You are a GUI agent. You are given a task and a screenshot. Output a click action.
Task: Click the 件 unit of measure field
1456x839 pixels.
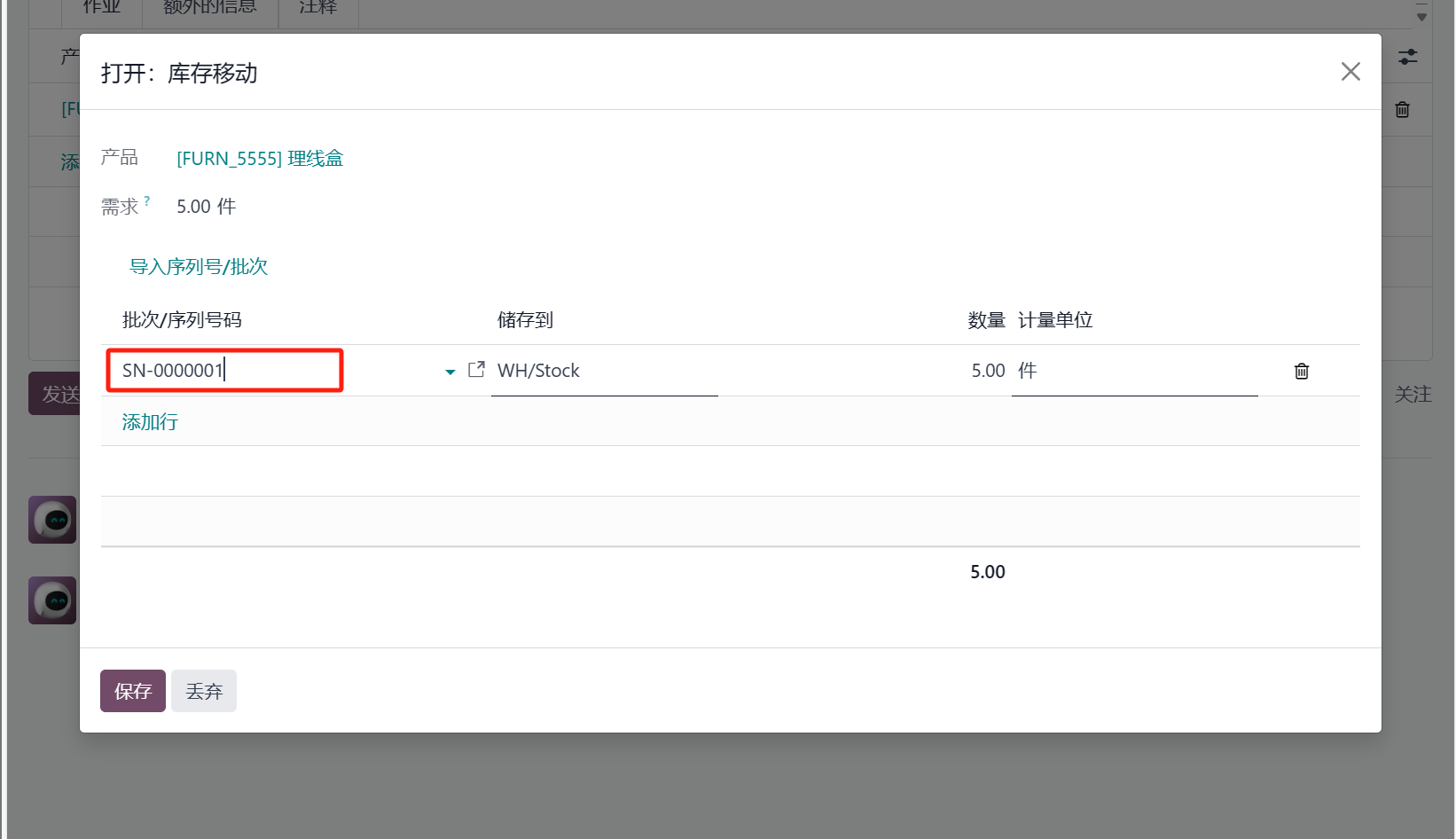click(x=1135, y=371)
